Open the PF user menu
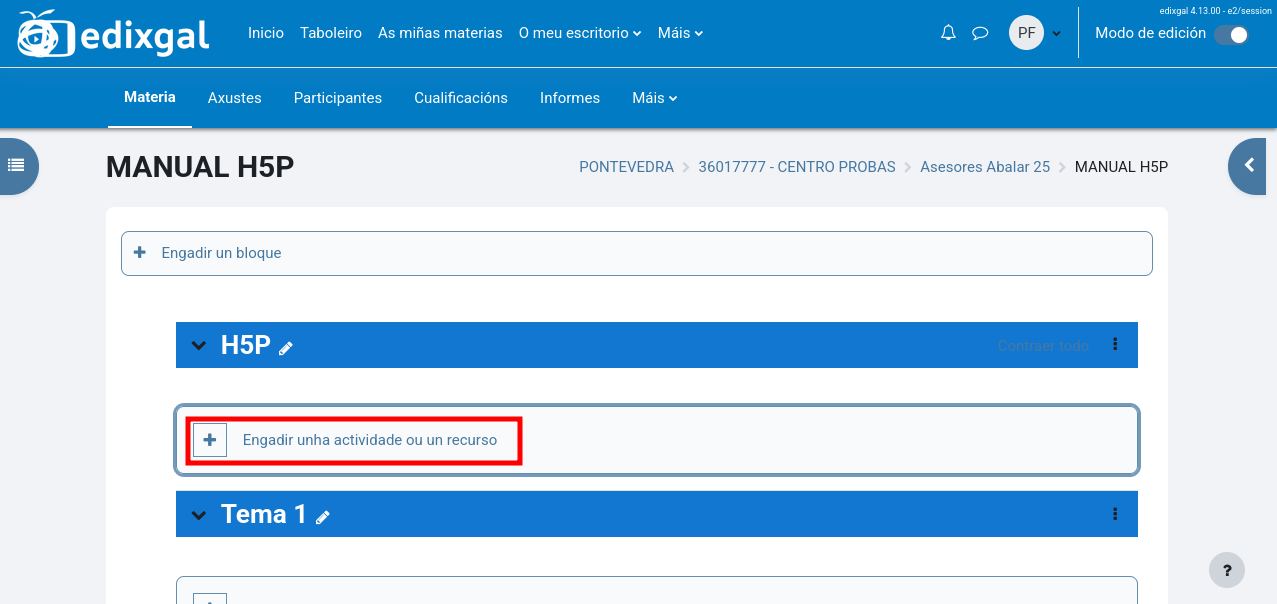The width and height of the screenshot is (1277, 604). (1035, 33)
